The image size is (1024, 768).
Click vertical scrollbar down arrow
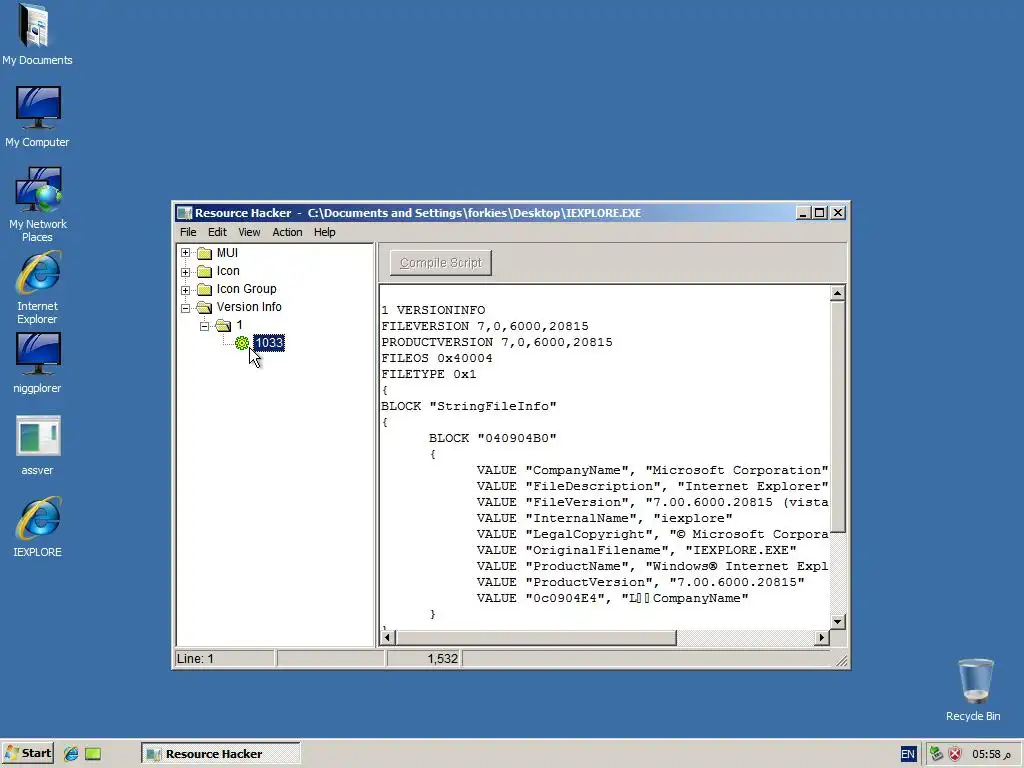coord(837,622)
